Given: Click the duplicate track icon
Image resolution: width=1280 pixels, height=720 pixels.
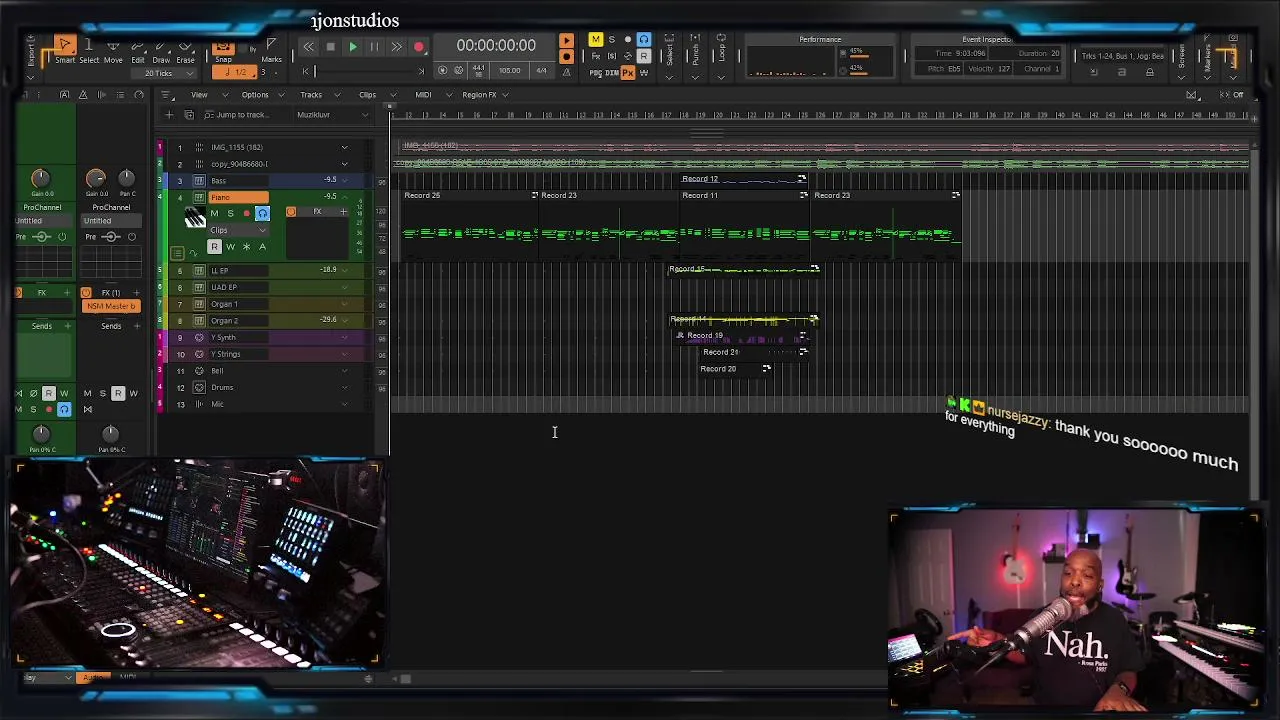Looking at the screenshot, I should pos(188,115).
